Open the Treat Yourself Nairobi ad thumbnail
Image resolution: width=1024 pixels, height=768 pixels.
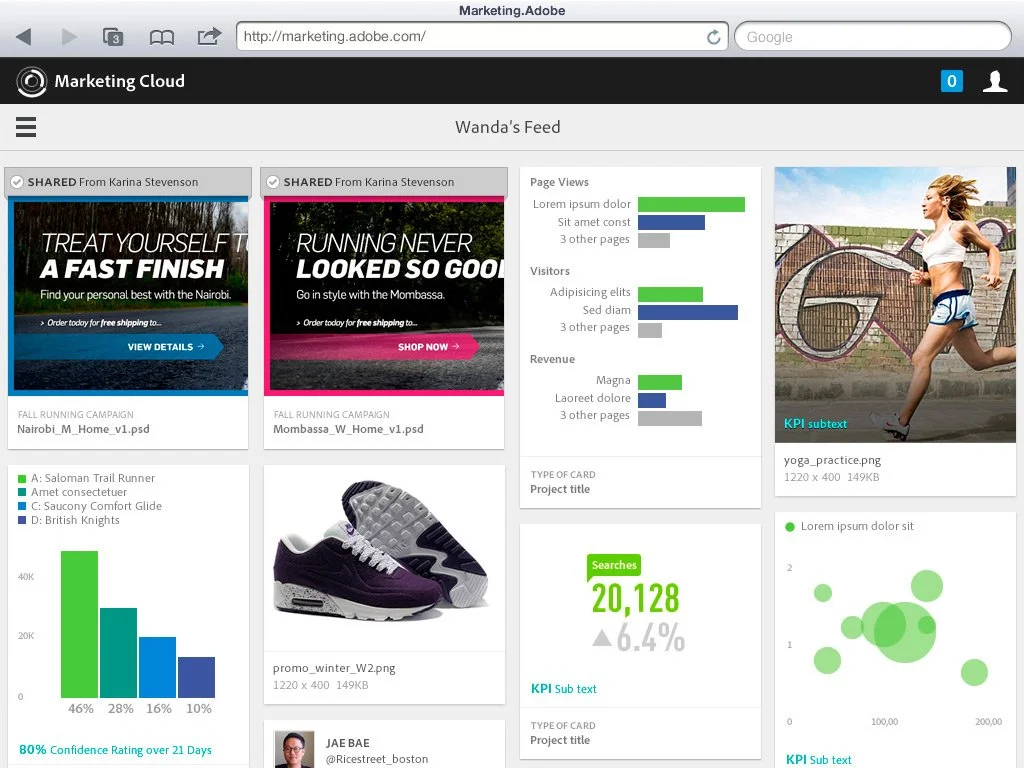(128, 296)
